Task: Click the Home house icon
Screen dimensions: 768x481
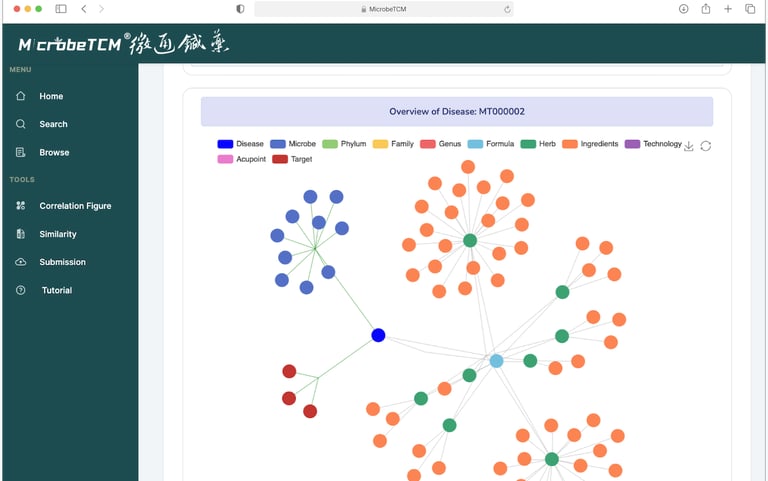Action: tap(21, 96)
